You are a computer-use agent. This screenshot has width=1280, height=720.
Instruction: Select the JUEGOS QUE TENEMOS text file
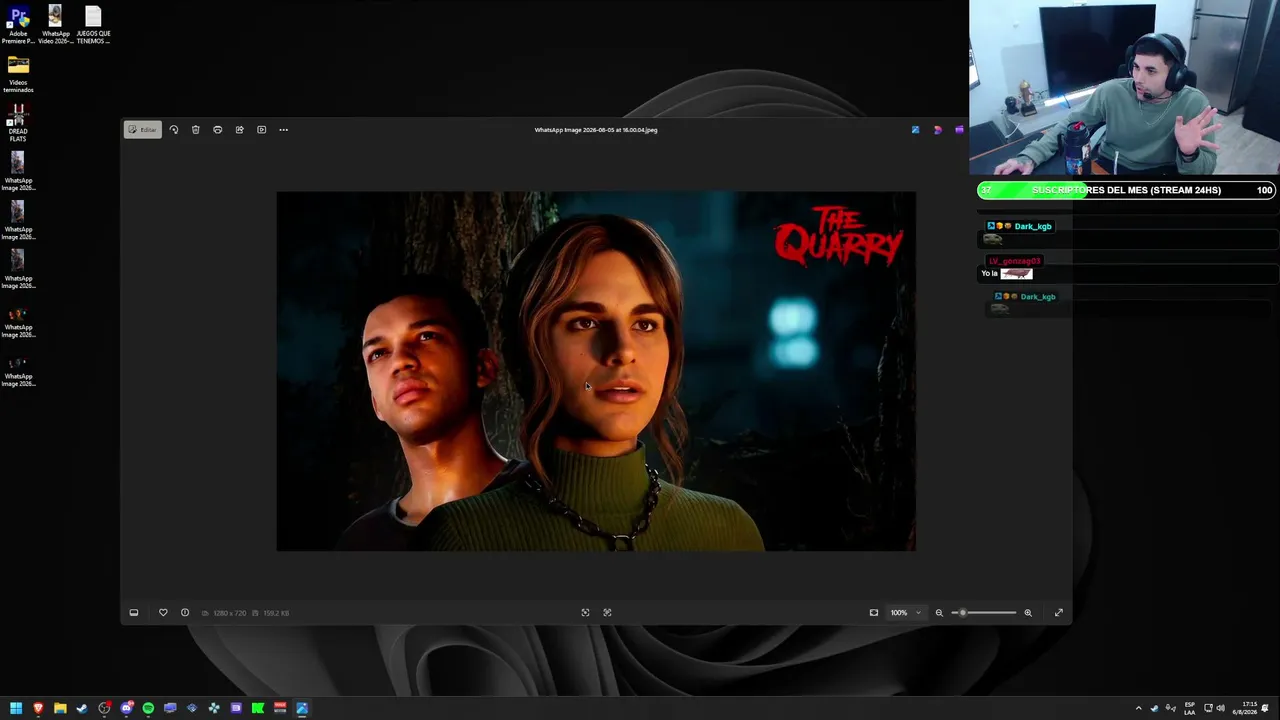pos(93,26)
